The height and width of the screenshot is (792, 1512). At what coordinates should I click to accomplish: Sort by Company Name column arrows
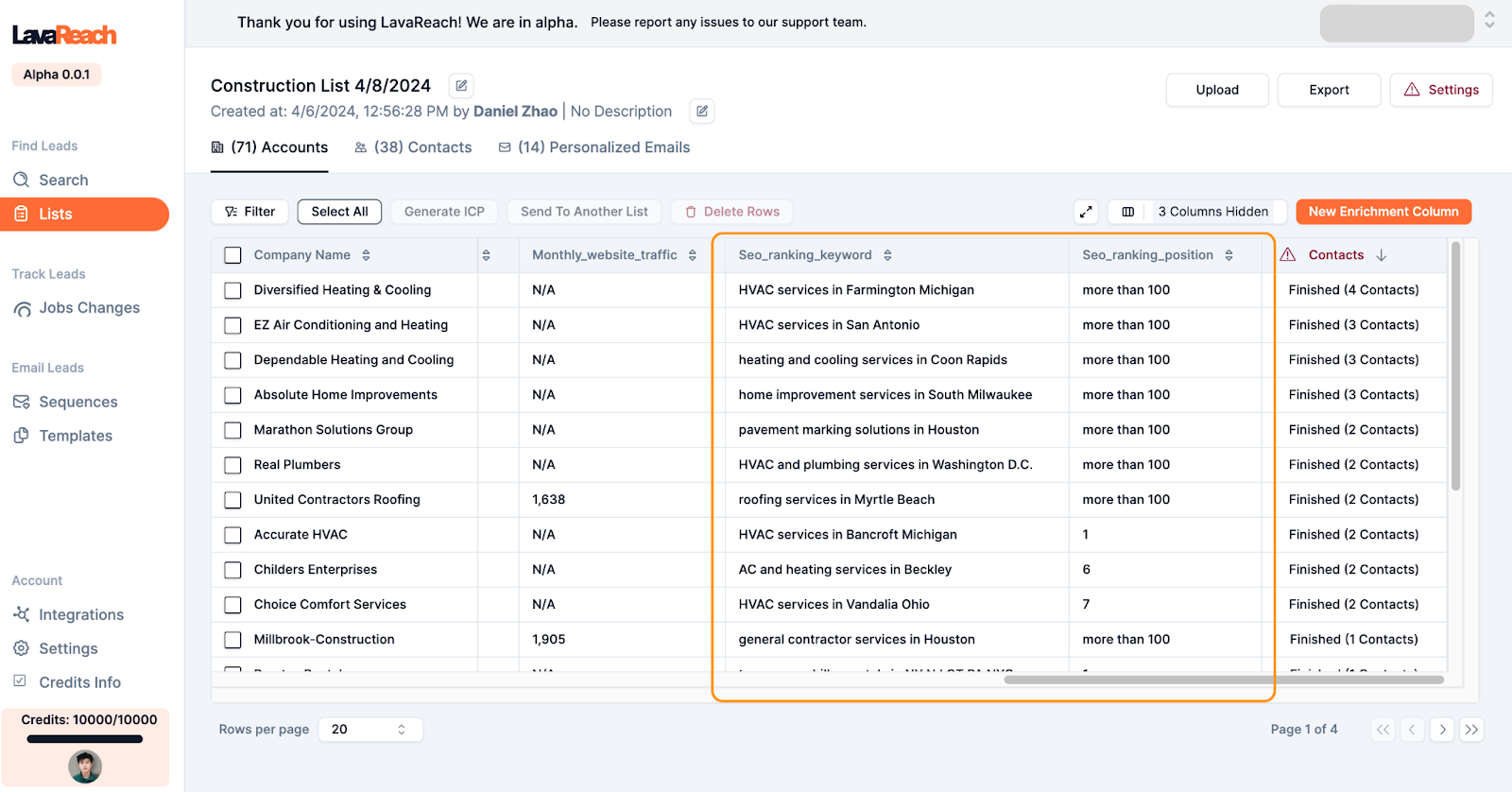click(367, 255)
